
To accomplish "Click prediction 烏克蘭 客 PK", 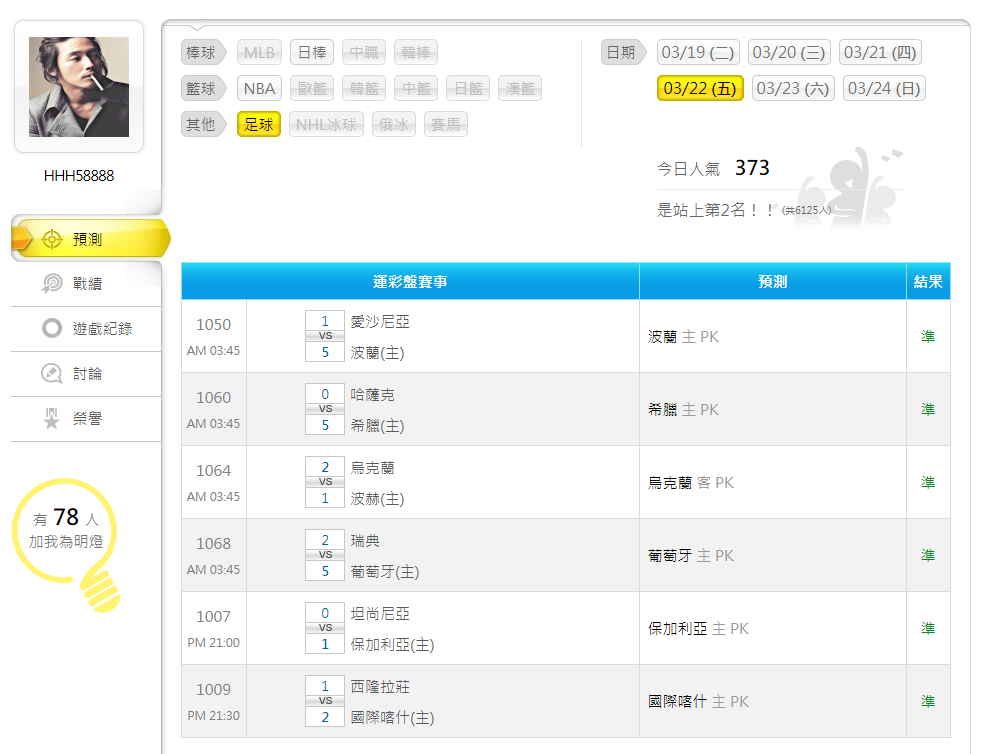I will tap(691, 483).
